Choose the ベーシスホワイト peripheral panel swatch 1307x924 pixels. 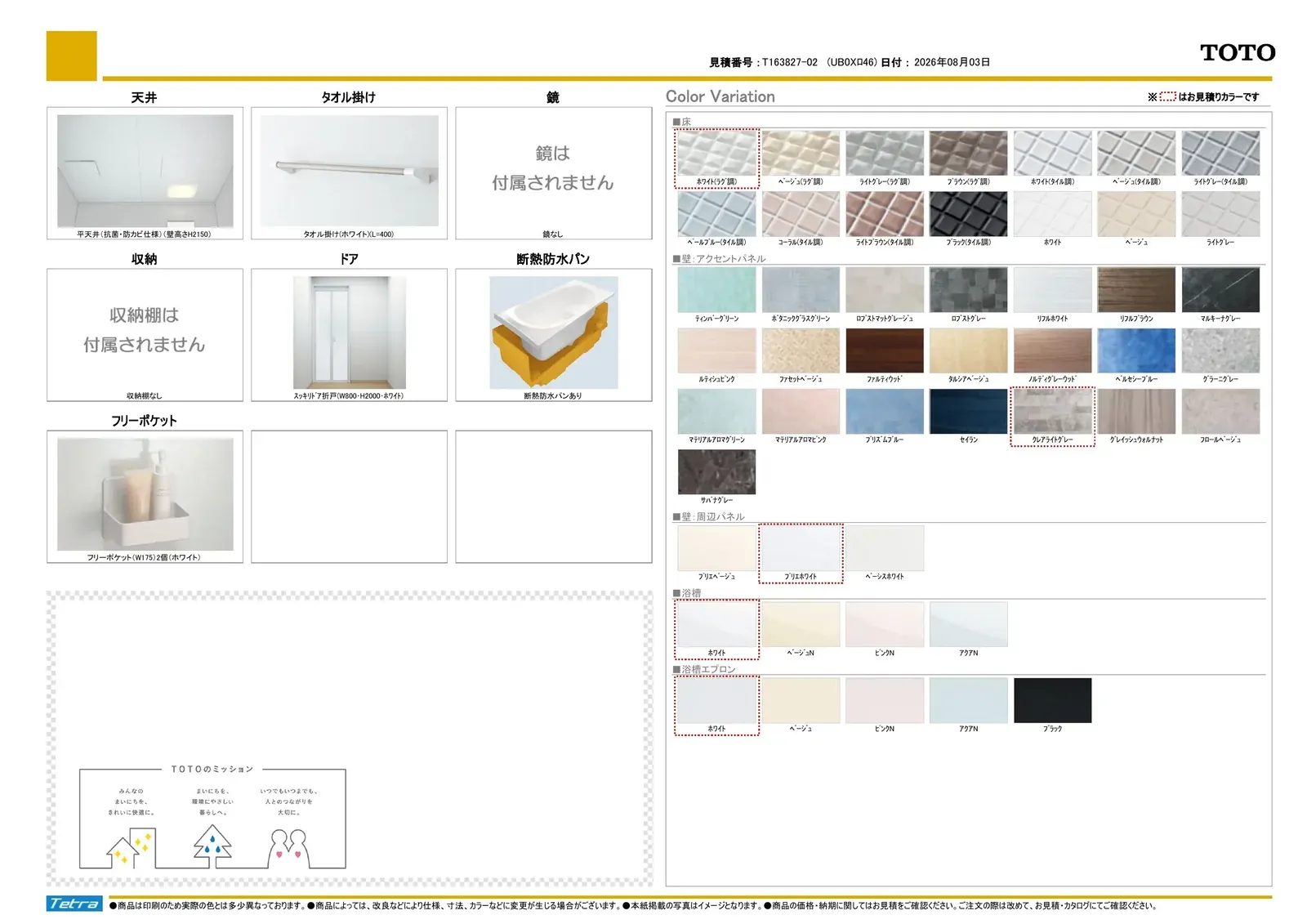click(x=885, y=548)
